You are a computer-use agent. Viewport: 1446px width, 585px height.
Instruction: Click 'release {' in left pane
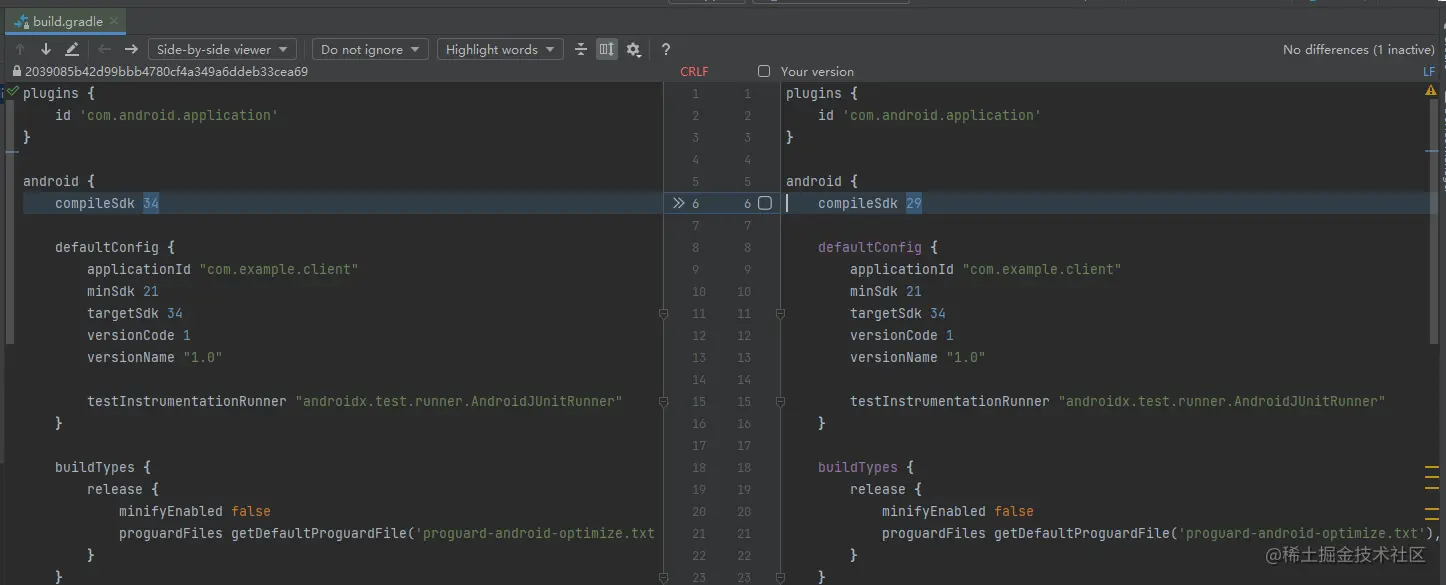point(123,489)
